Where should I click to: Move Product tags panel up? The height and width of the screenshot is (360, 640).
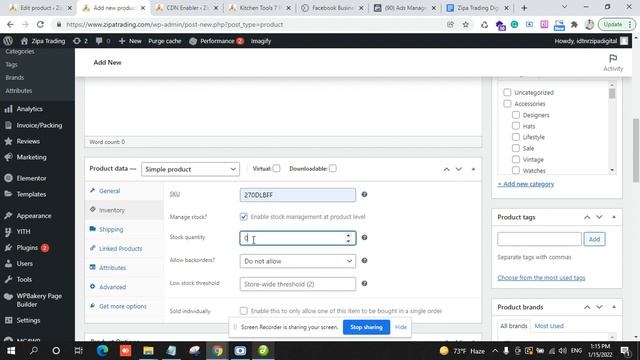pos(587,217)
